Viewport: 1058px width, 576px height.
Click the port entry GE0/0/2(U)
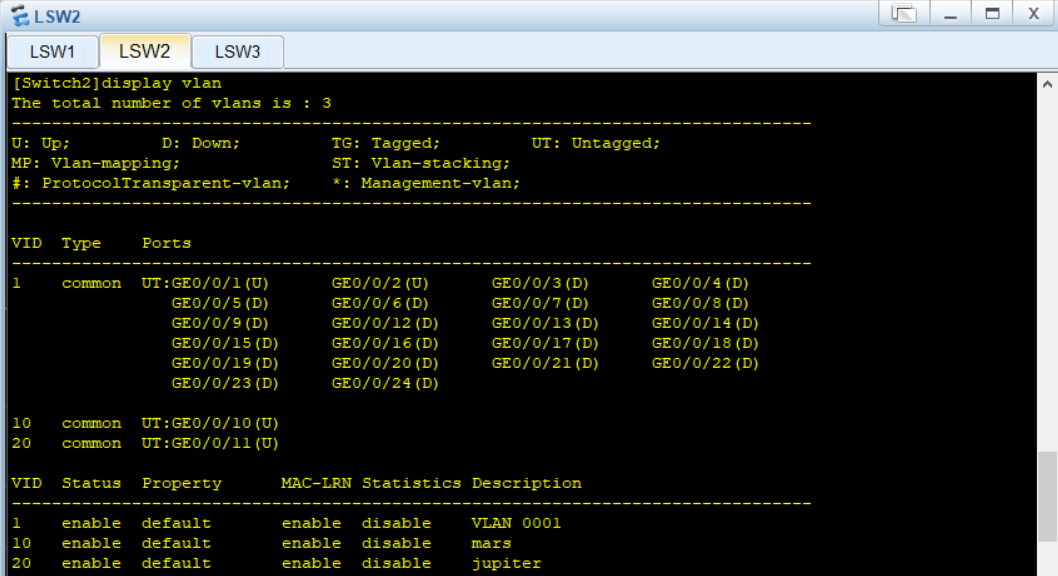(x=381, y=283)
